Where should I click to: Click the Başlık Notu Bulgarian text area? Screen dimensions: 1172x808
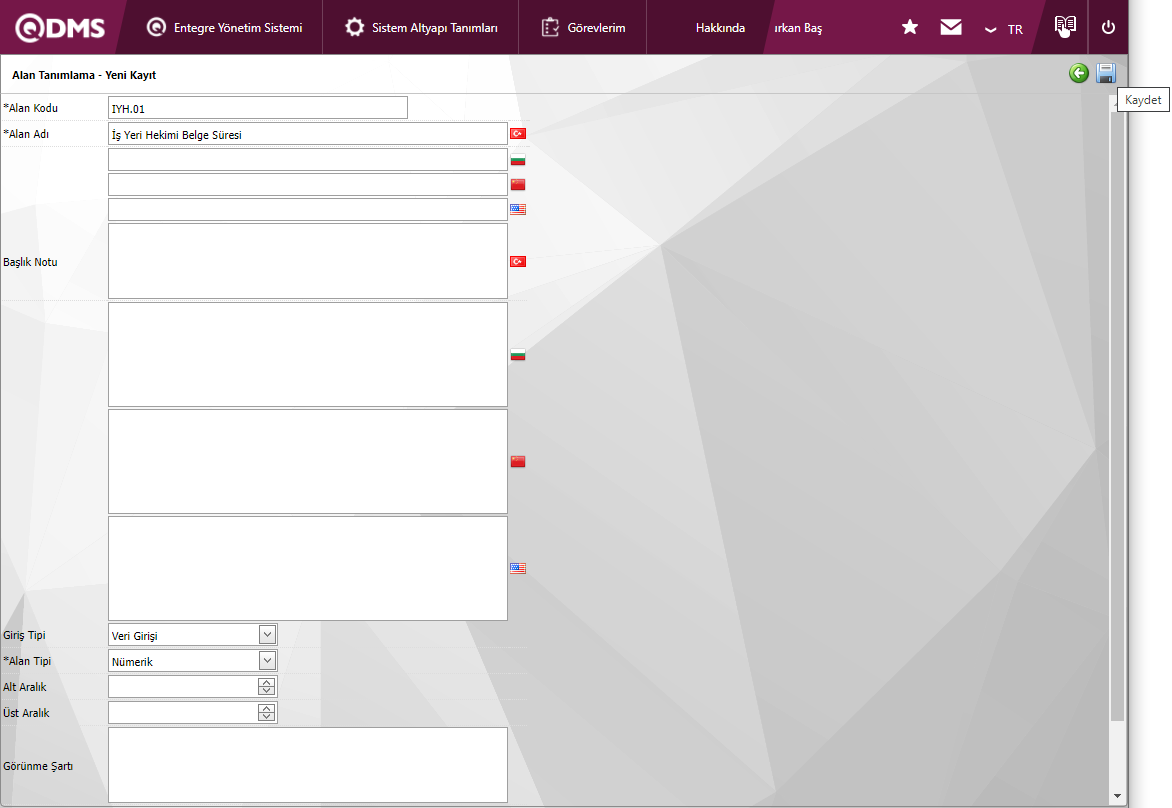(x=308, y=354)
